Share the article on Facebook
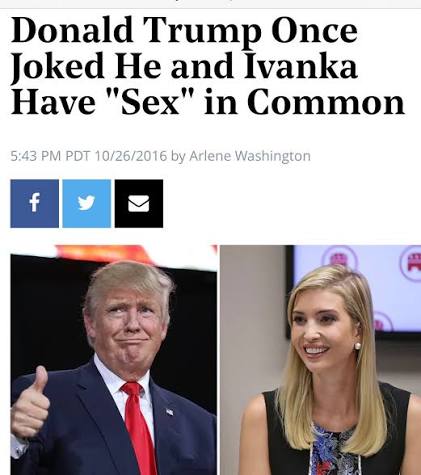This screenshot has height=475, width=421. point(35,204)
